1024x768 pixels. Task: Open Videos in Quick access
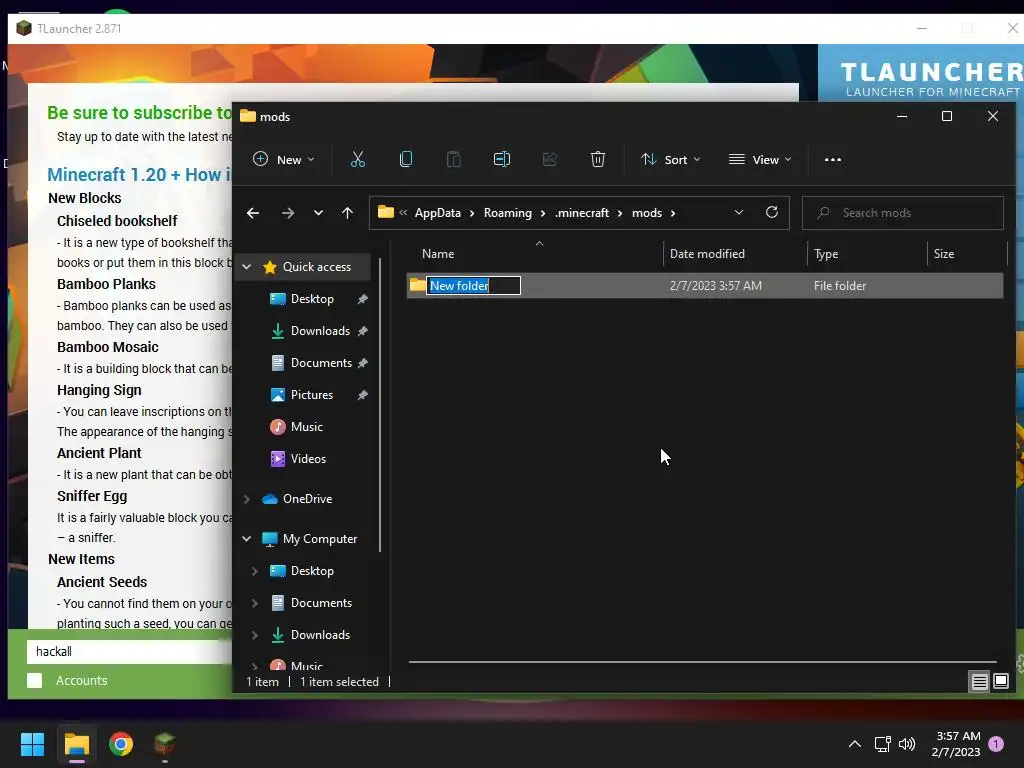coord(308,458)
